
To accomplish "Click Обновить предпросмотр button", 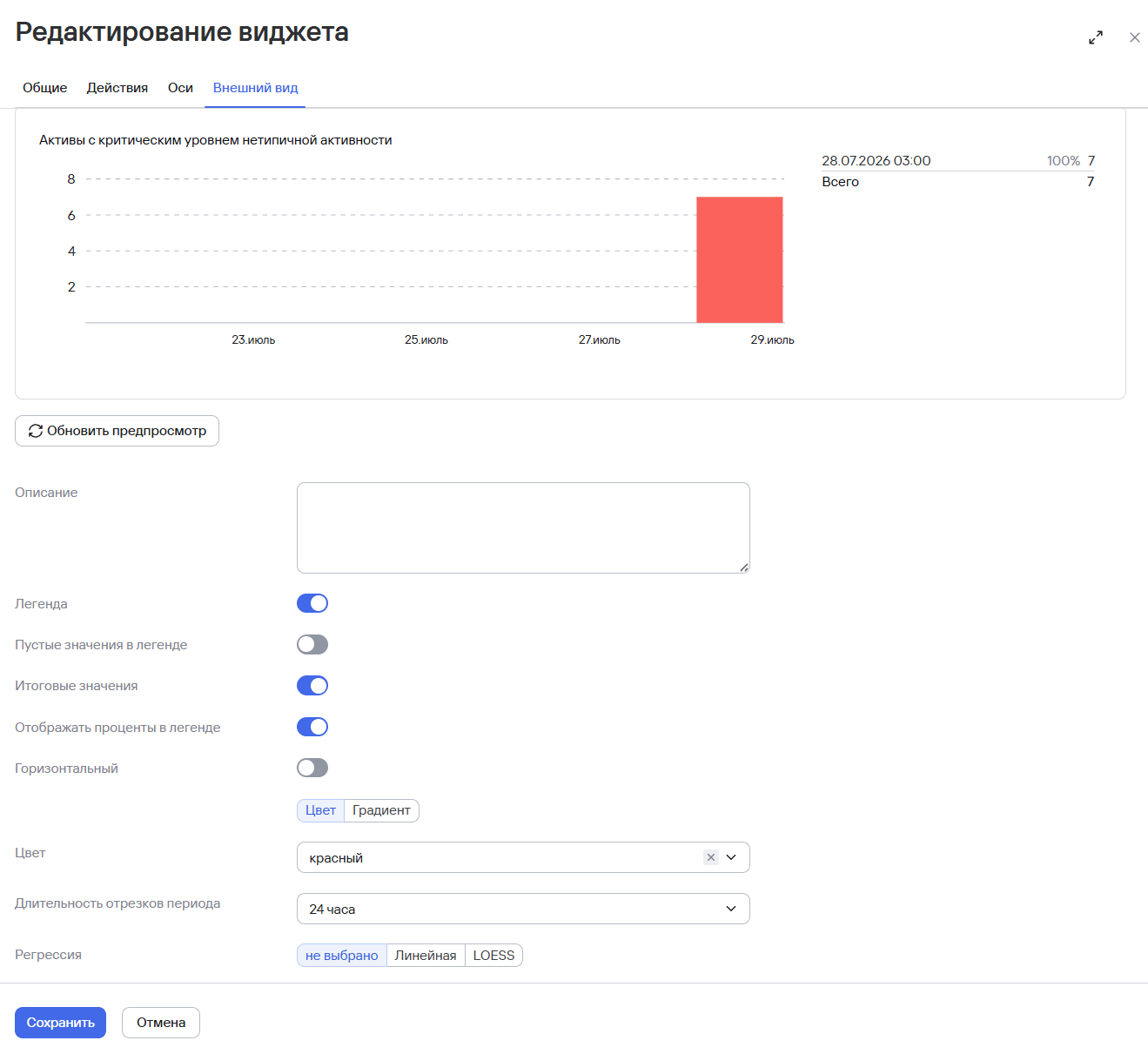I will (x=117, y=431).
